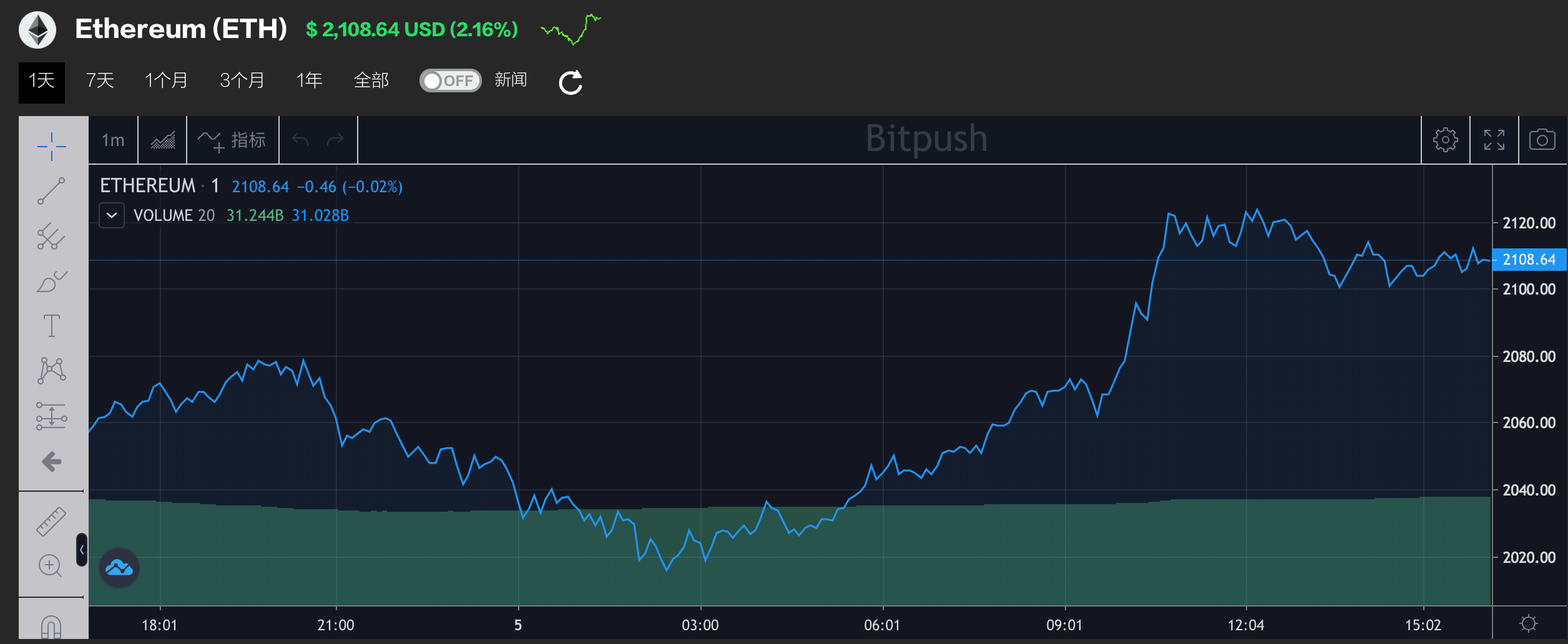Click the Ethereum logo icon

pos(37,30)
